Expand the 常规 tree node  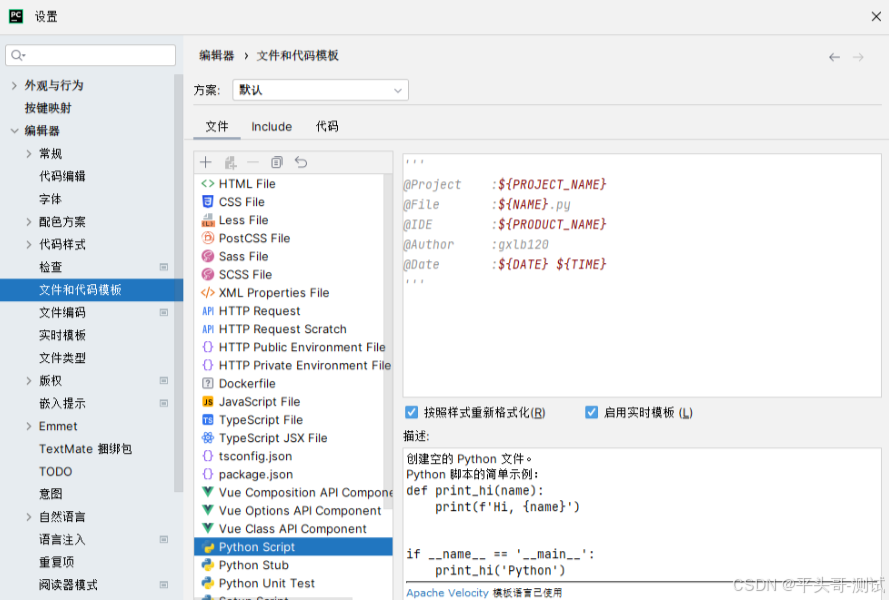click(x=29, y=154)
